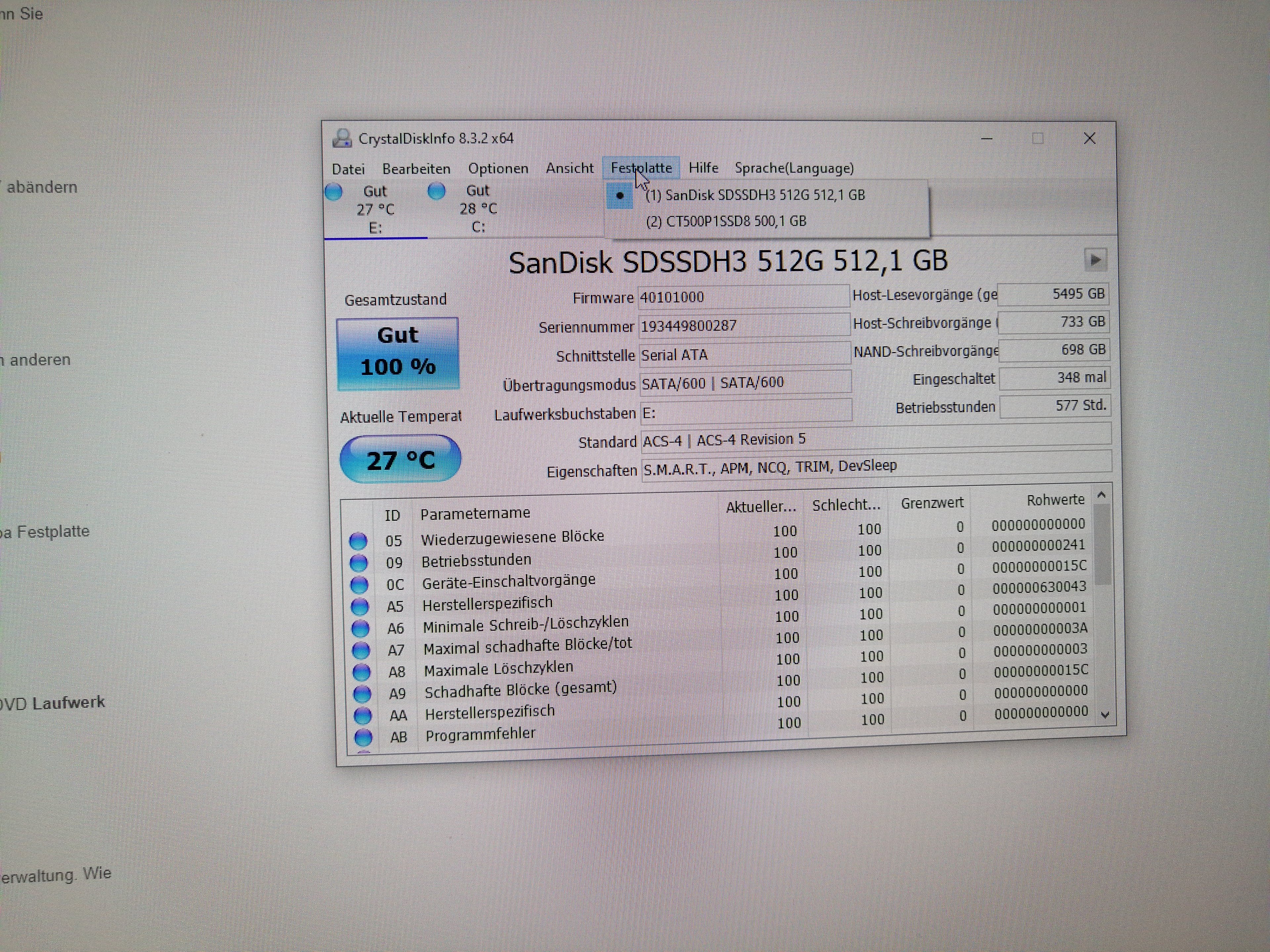Viewport: 1270px width, 952px height.
Task: Open the Optionen menu
Action: pos(498,169)
